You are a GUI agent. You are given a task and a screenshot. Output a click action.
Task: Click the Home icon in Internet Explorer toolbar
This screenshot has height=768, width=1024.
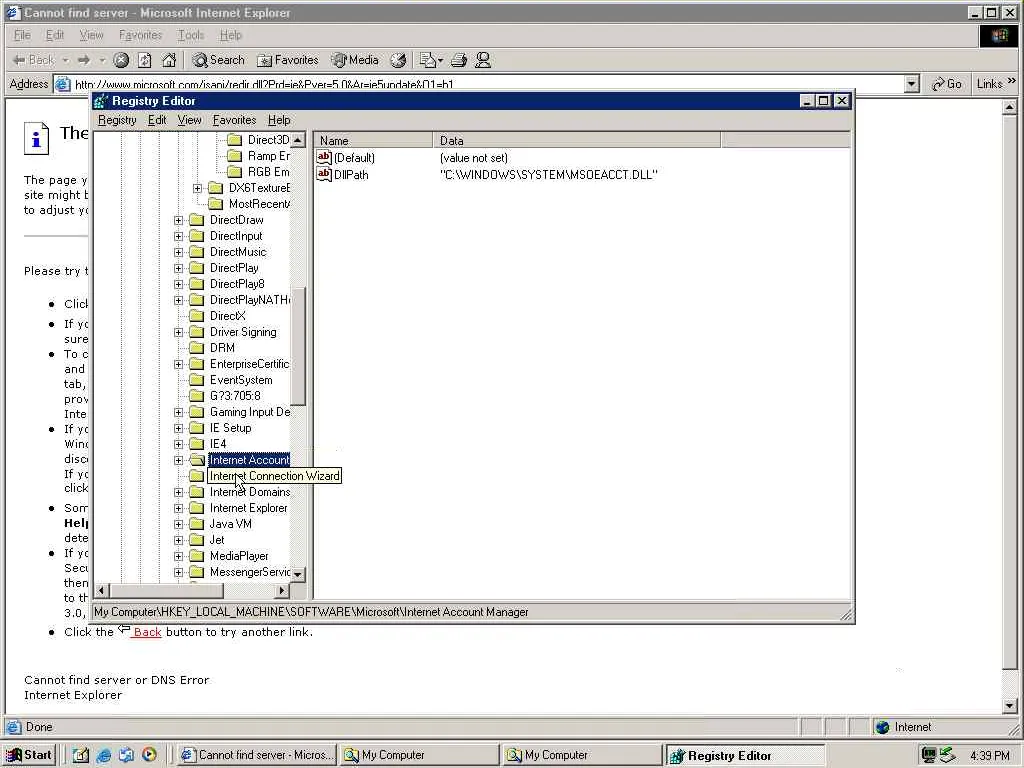tap(169, 61)
